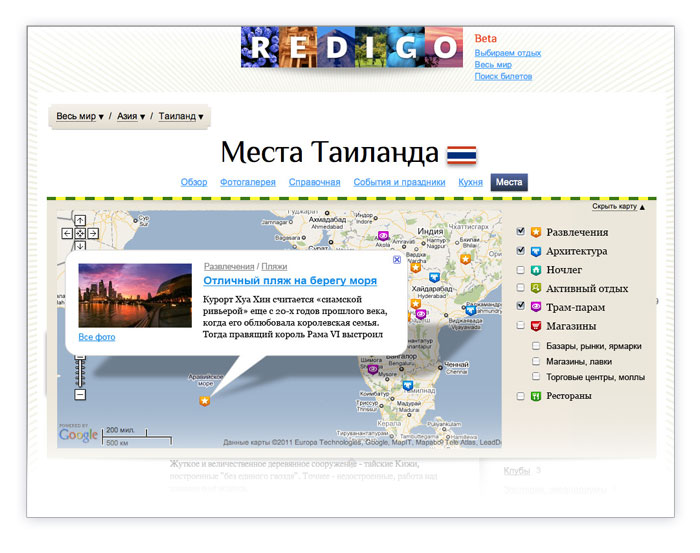Expand the Азия breadcrumb dropdown
This screenshot has width=700, height=553.
click(131, 117)
